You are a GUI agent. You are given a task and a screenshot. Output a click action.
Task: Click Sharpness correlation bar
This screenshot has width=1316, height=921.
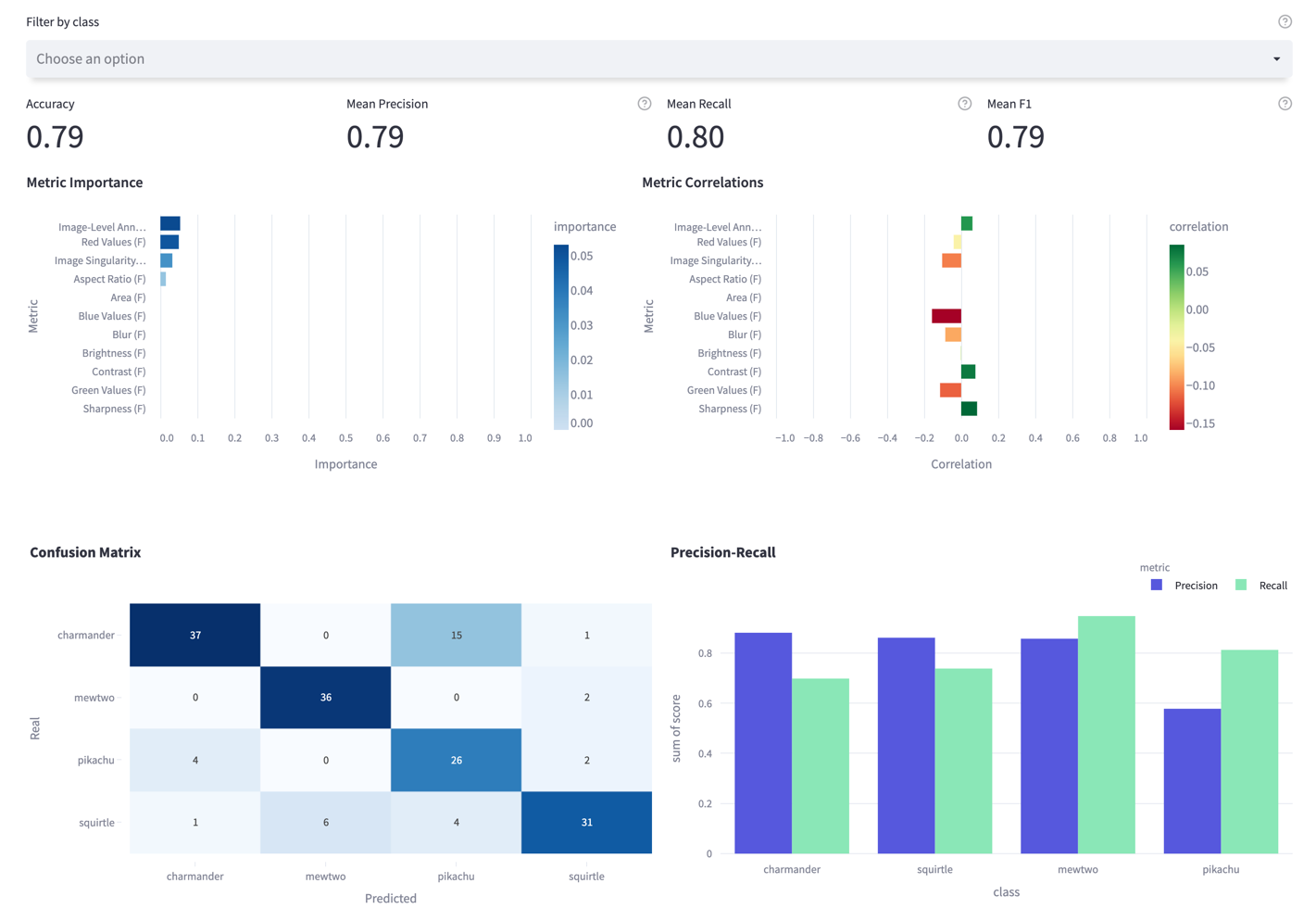click(969, 409)
